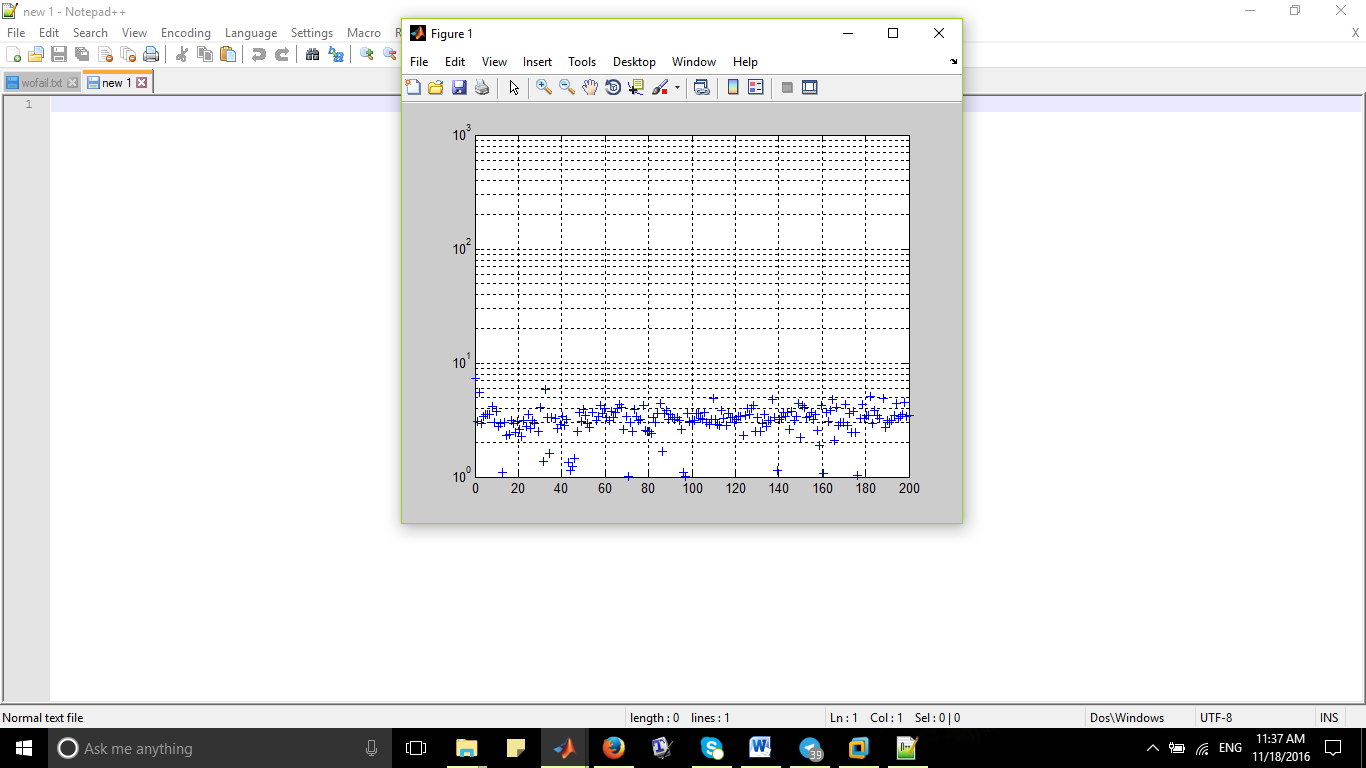Image resolution: width=1366 pixels, height=768 pixels.
Task: Click Notepad++ Cut scissors icon
Action: coord(182,55)
